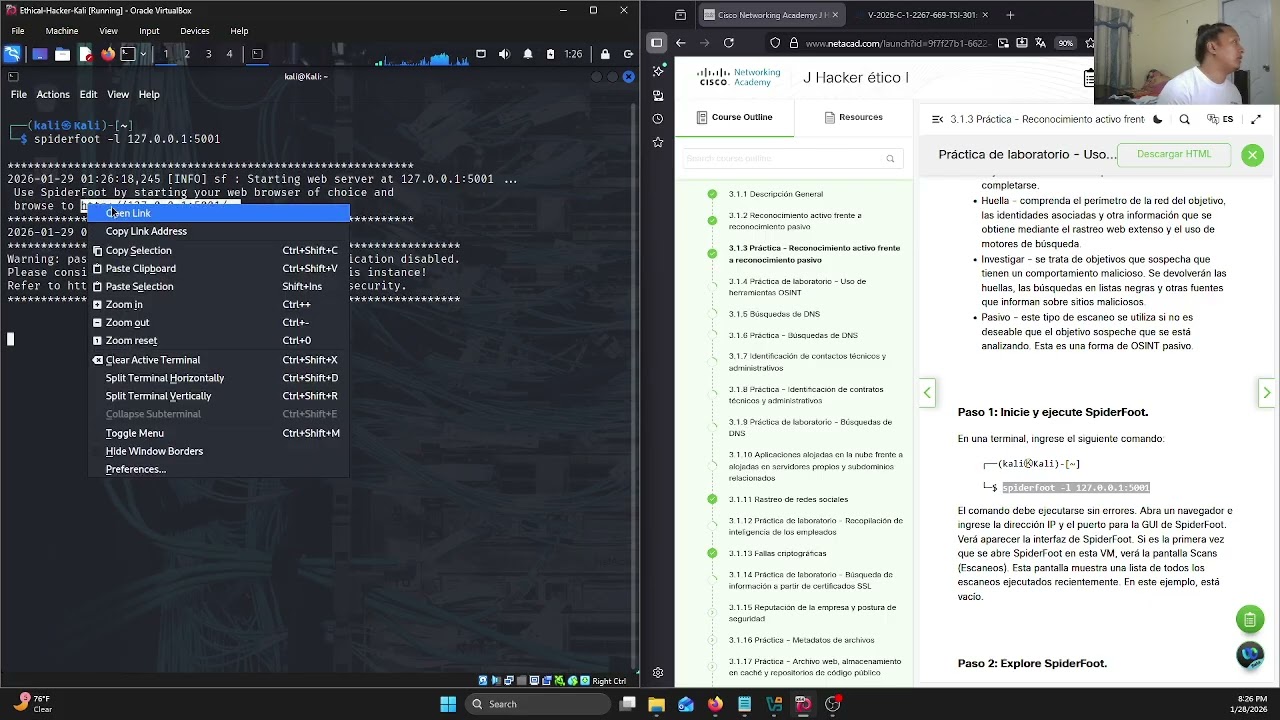
Task: Click Zoom reset in the context menu
Action: coord(219,340)
